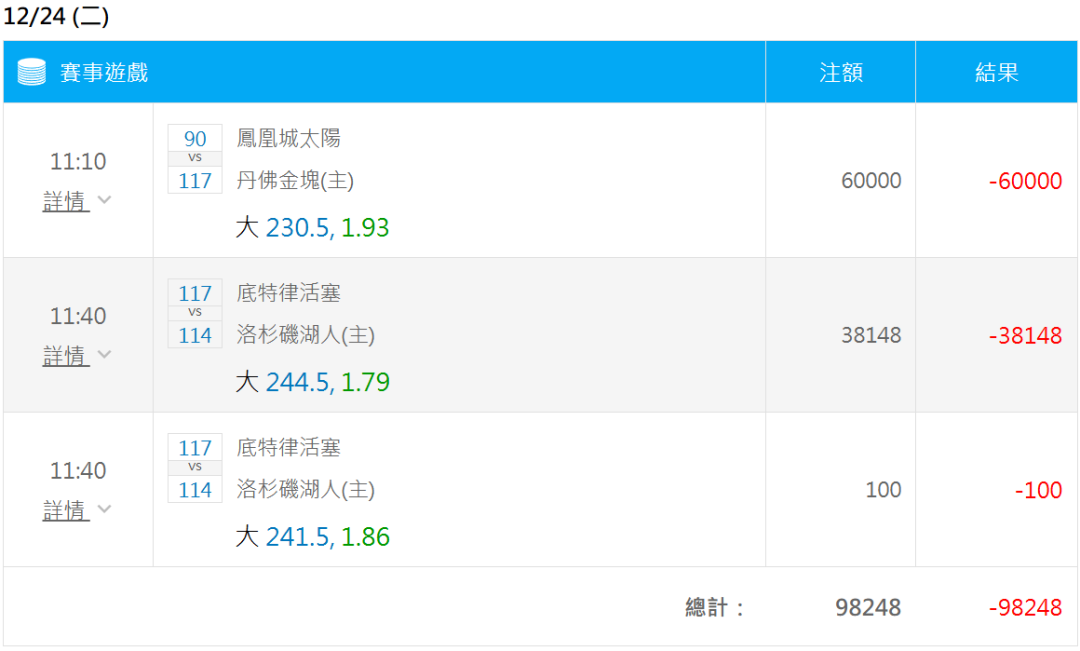This screenshot has height=651, width=1080.
Task: Click 底特律活塞 in the 100 bet row
Action: click(289, 448)
